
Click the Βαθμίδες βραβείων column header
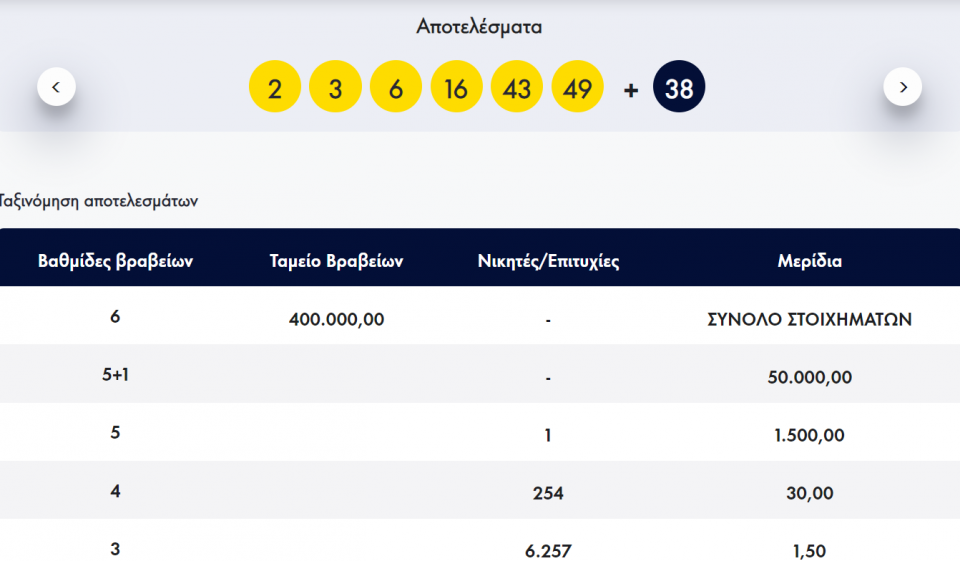click(115, 262)
